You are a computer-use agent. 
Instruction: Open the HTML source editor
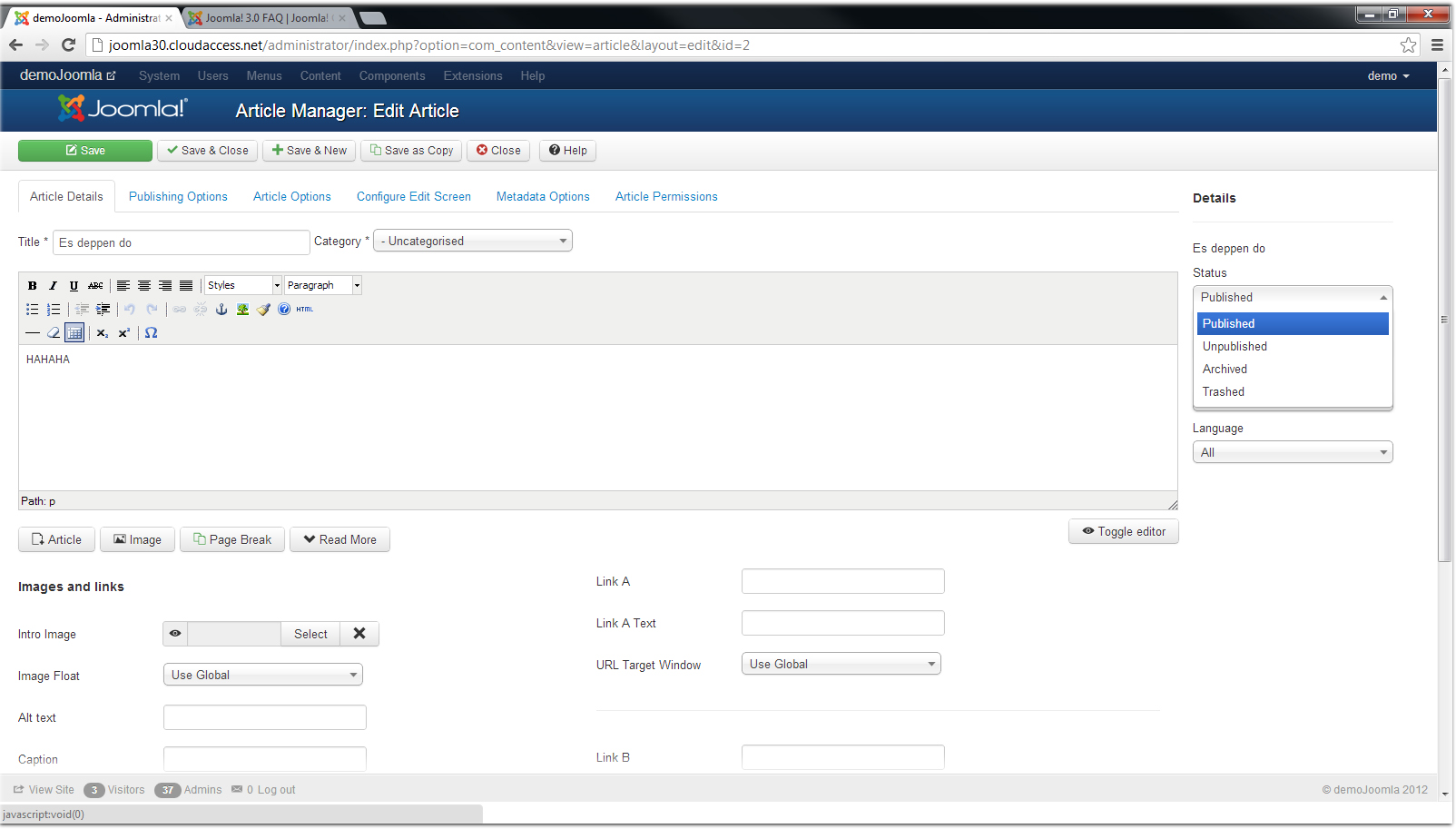coord(305,309)
